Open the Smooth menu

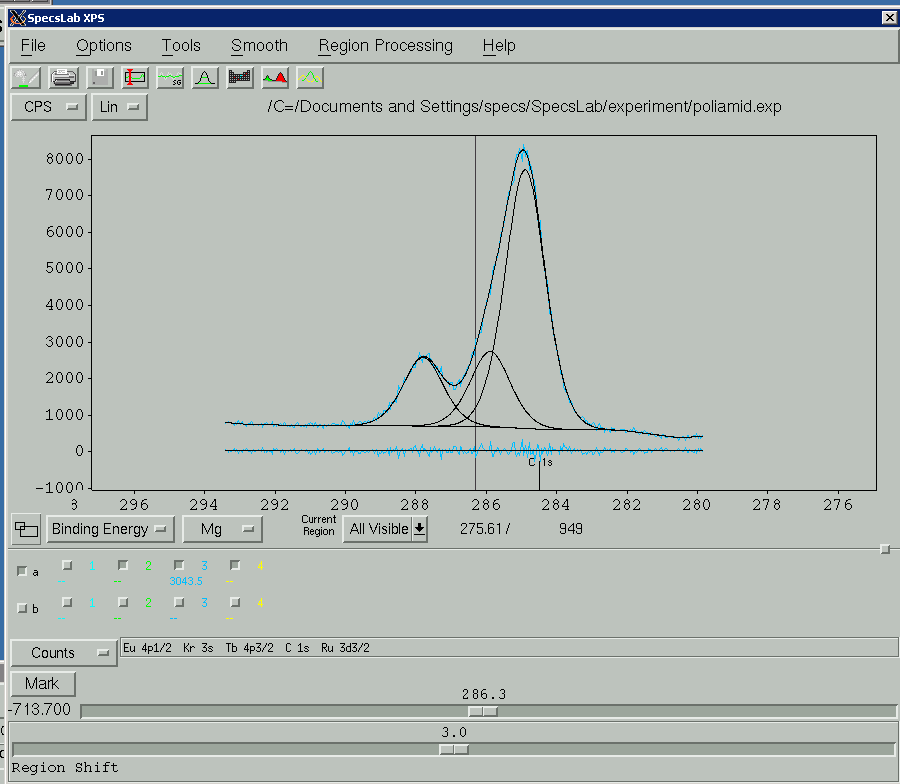tap(259, 46)
